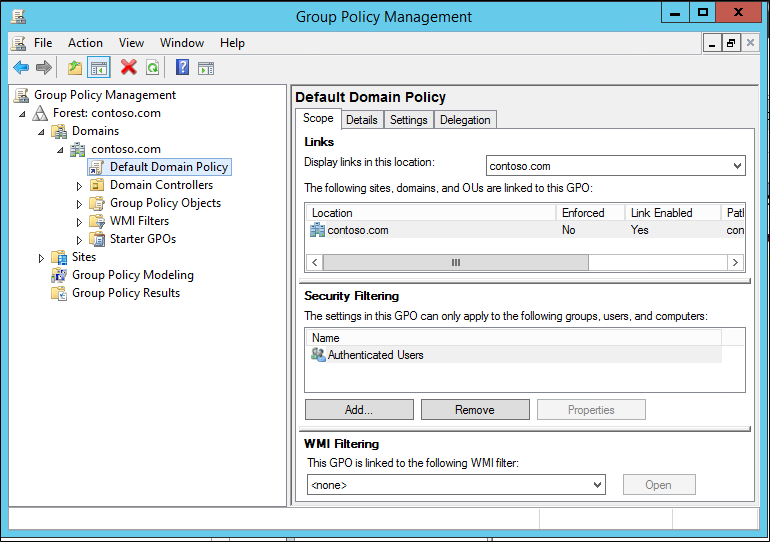Click the Links list scroll right arrow
Viewport: 770px width, 542px height.
(735, 263)
